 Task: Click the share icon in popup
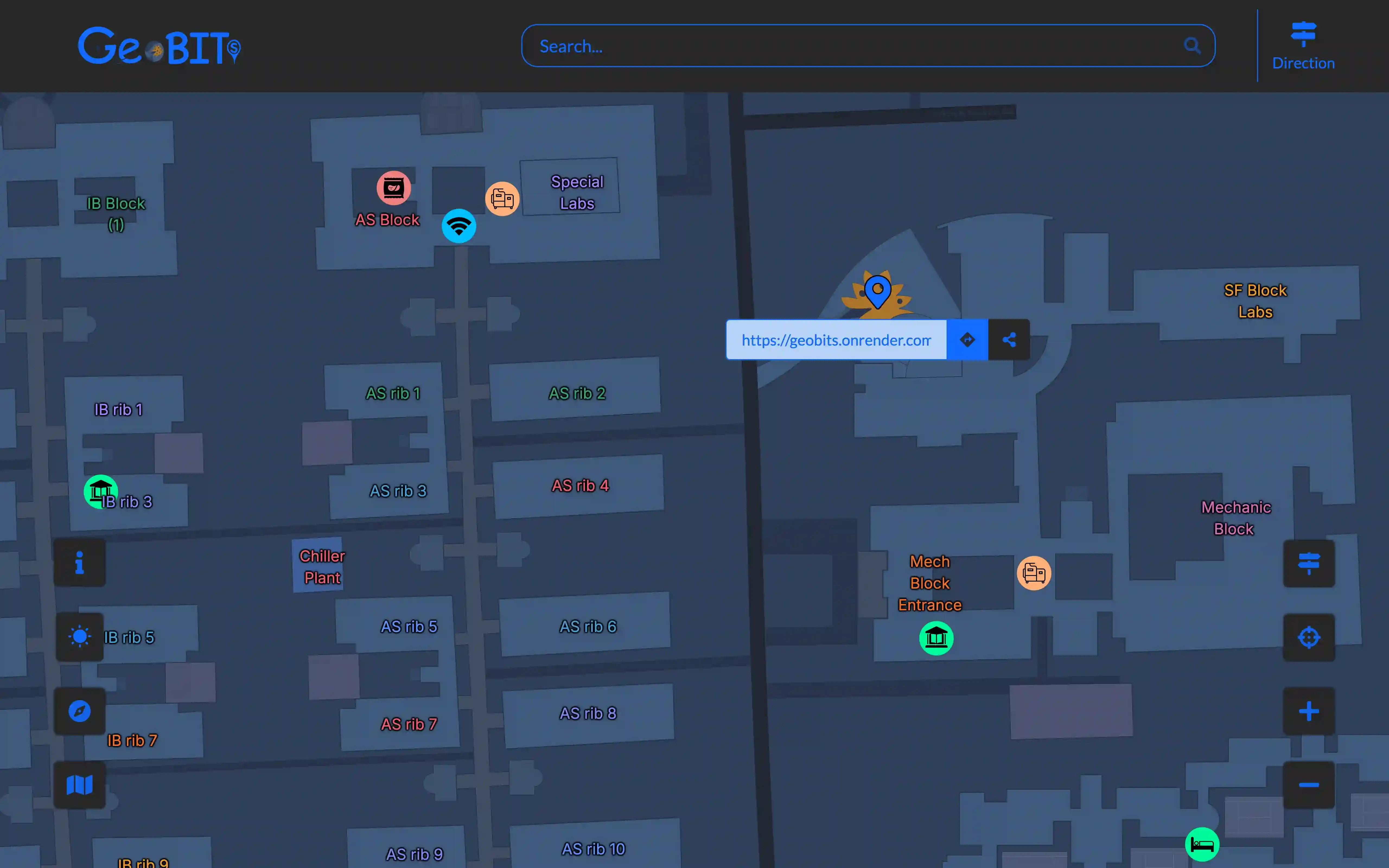[1009, 340]
